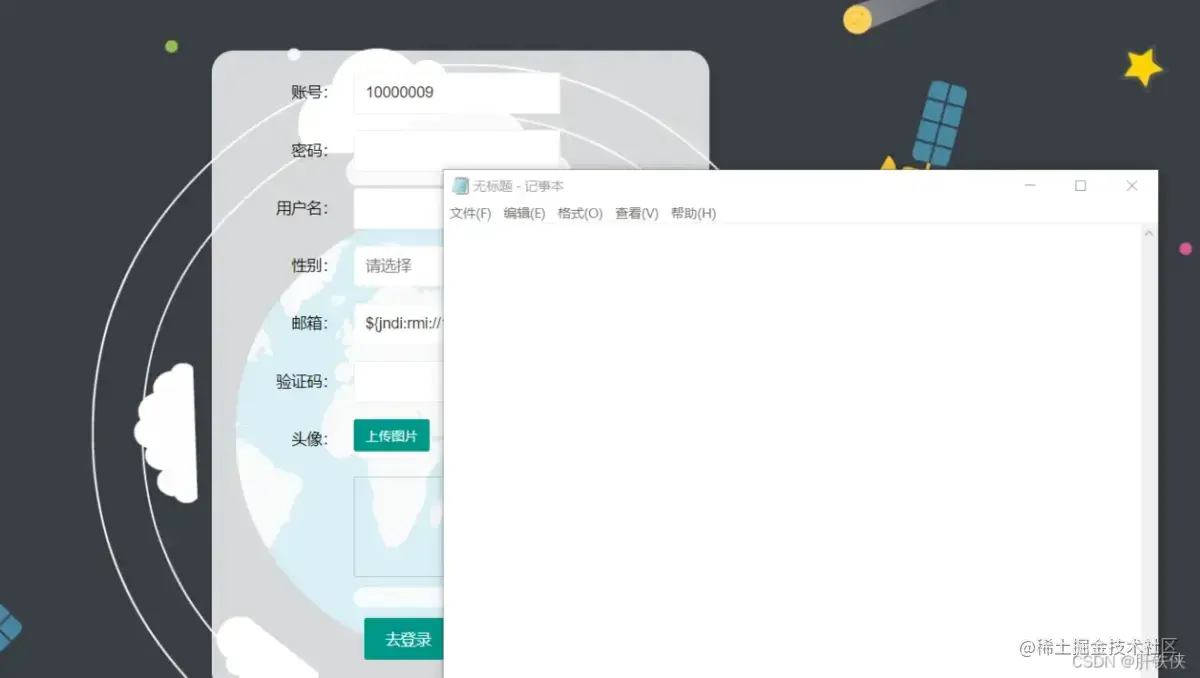Click inside the Notepad text area

point(792,450)
